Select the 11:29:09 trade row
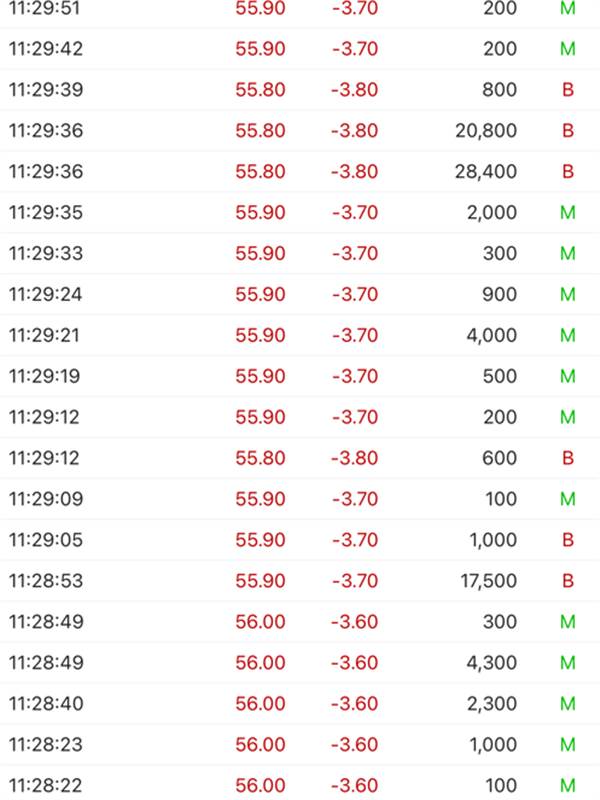Screen dimensions: 600x800 300,499
